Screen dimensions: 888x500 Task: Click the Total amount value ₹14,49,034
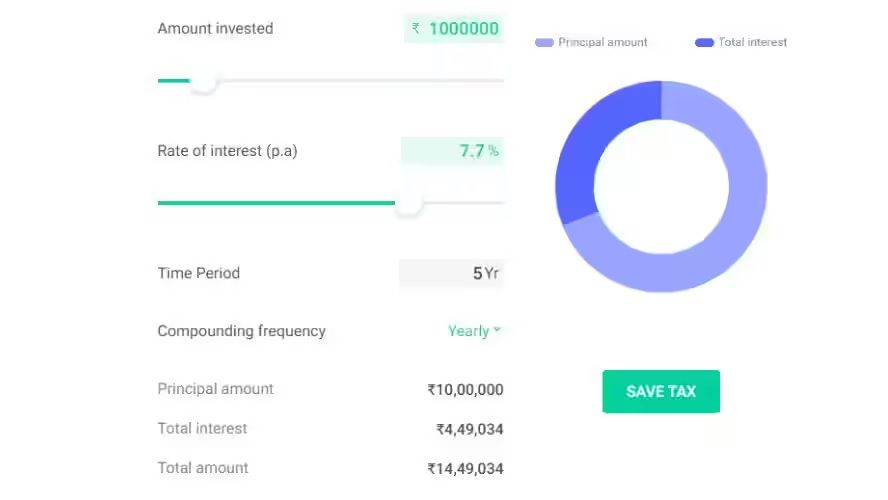[465, 468]
